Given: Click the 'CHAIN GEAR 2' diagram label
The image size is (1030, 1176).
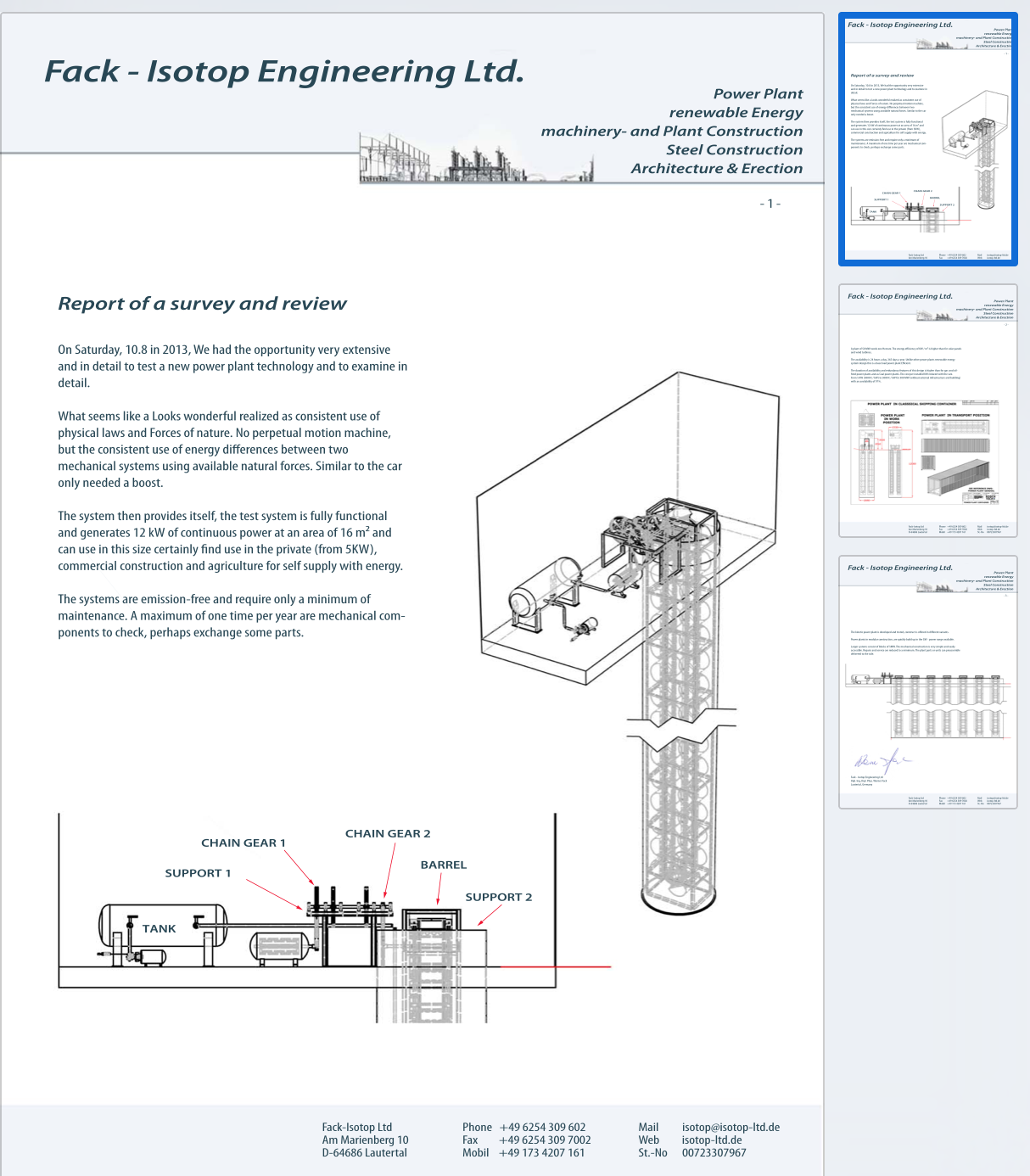Looking at the screenshot, I should (388, 833).
